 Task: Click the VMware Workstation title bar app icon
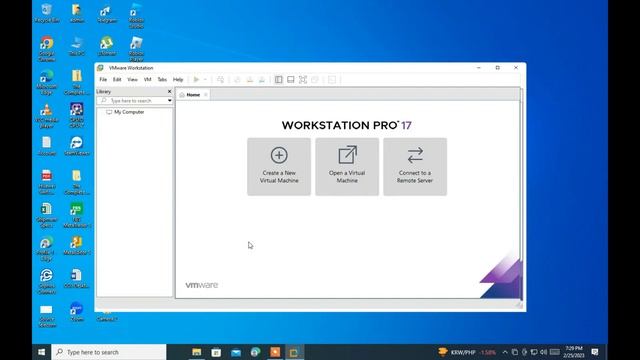click(100, 68)
